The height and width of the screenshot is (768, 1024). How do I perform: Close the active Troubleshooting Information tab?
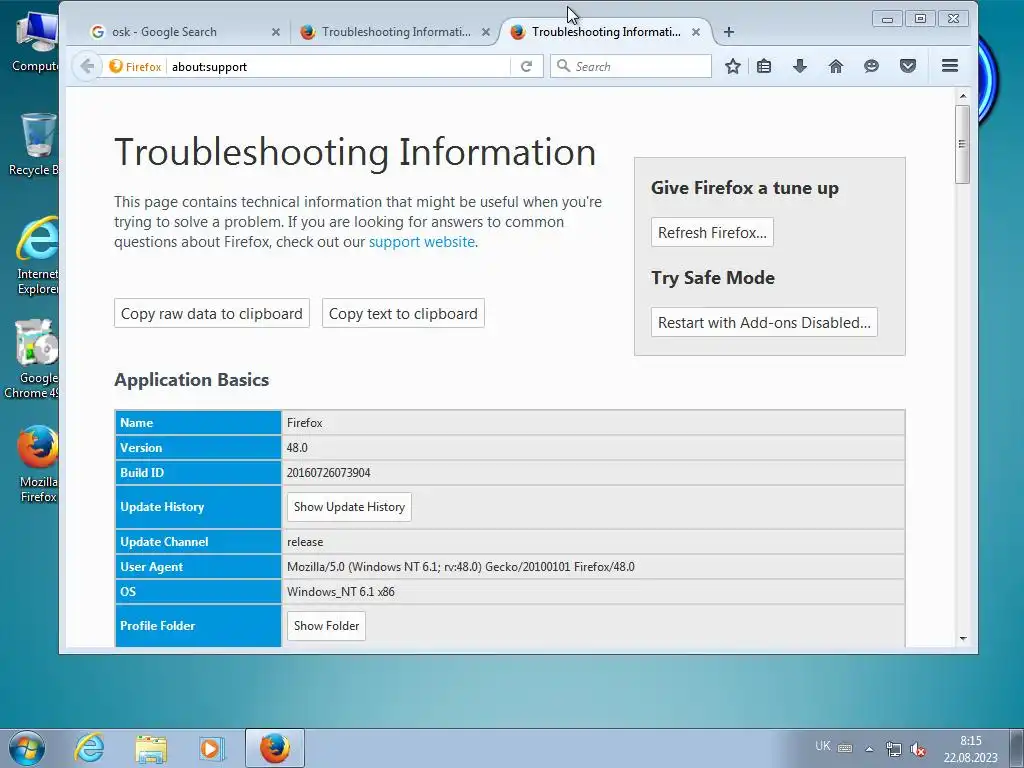[x=696, y=31]
